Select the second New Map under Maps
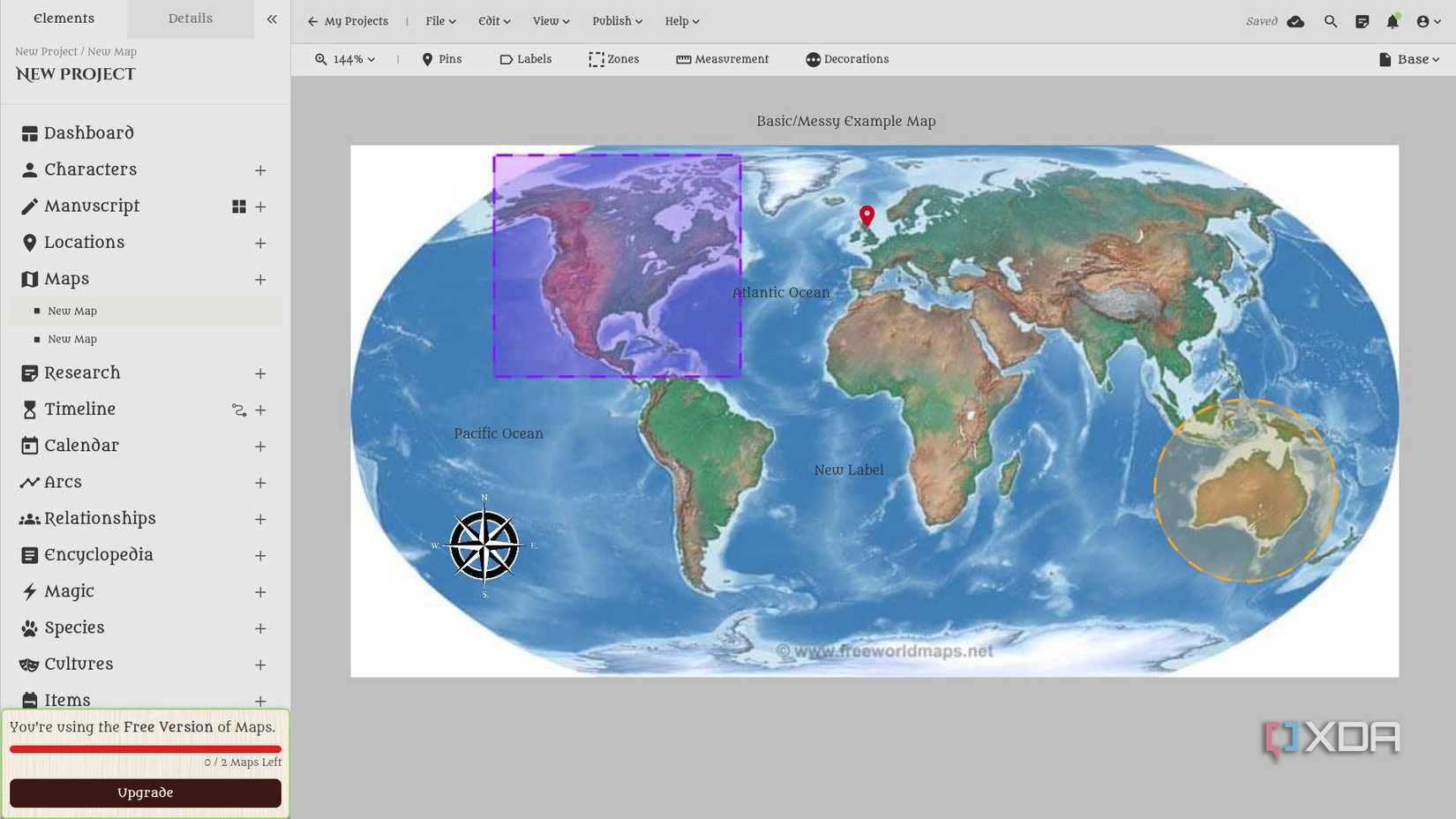Screen dimensions: 1456x819 point(71,339)
